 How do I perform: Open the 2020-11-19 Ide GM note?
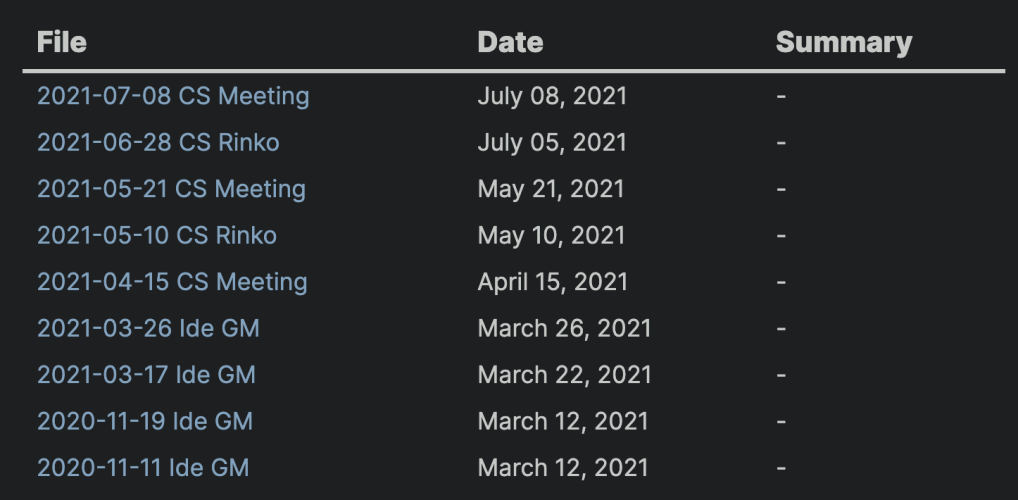[x=145, y=421]
